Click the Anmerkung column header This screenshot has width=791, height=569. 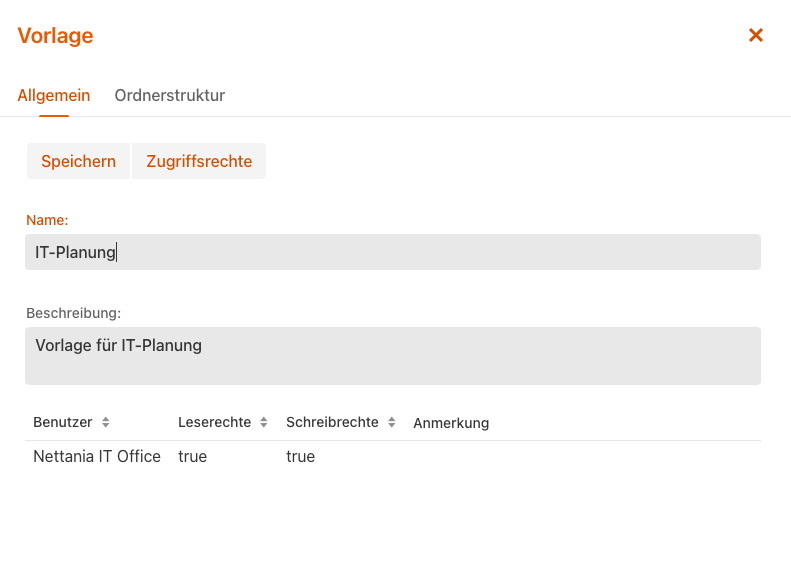(451, 423)
